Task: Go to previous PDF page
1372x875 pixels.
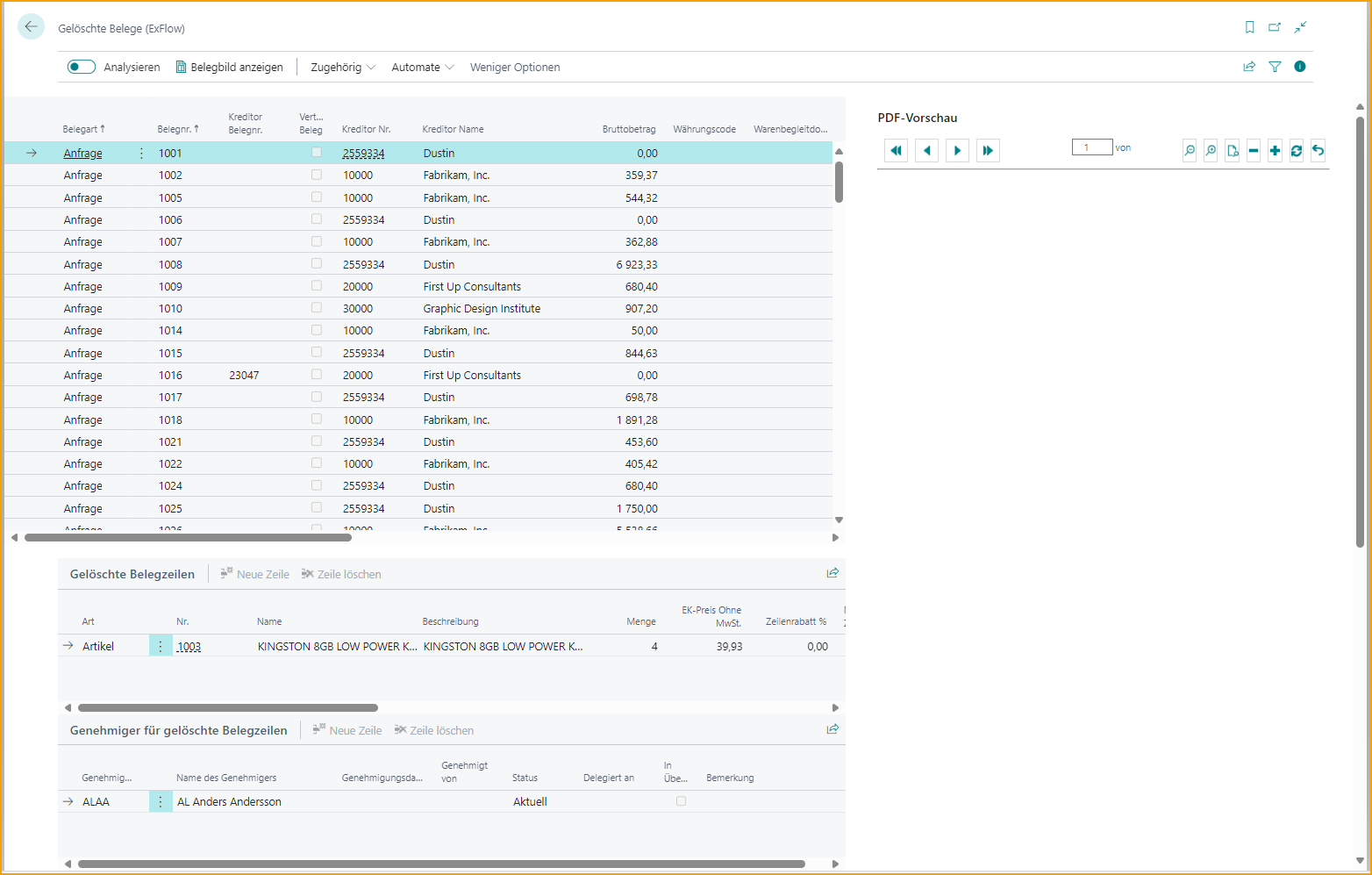Action: 926,151
